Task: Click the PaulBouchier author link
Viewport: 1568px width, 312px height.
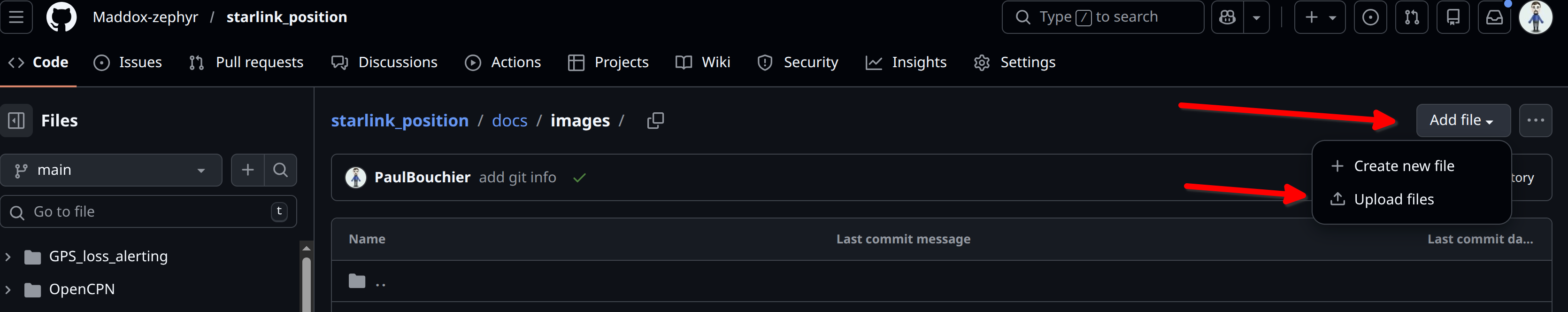Action: coord(422,177)
